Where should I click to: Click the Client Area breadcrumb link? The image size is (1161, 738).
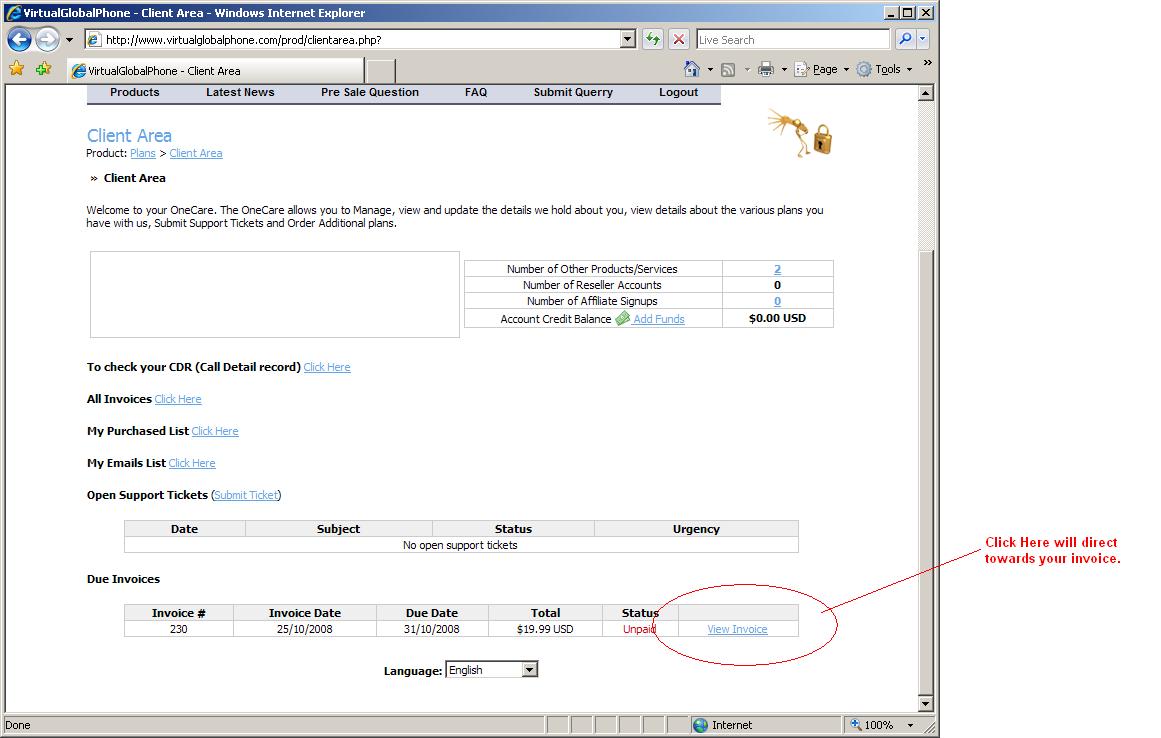coord(195,153)
